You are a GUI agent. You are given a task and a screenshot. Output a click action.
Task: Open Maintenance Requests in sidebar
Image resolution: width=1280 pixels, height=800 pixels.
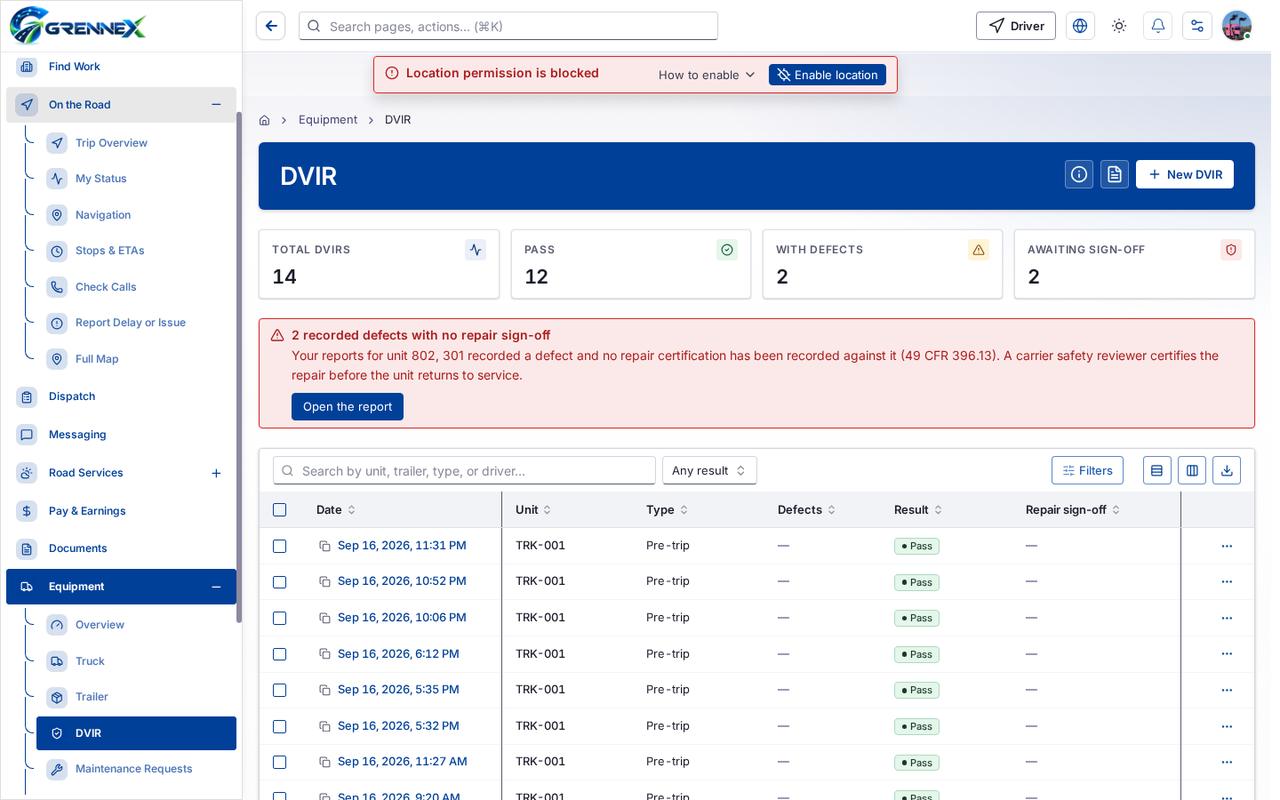click(134, 769)
